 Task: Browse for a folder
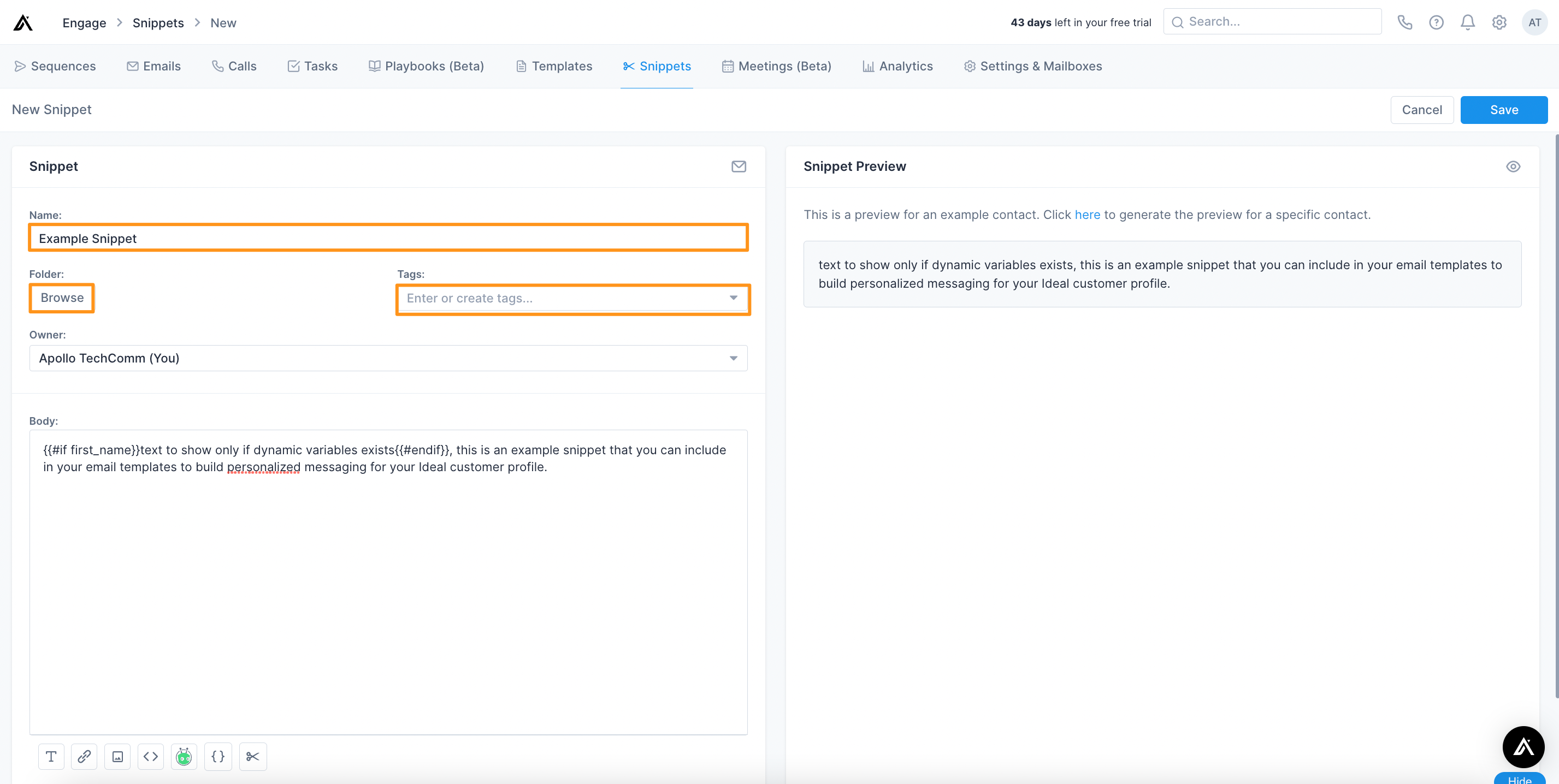click(x=62, y=298)
